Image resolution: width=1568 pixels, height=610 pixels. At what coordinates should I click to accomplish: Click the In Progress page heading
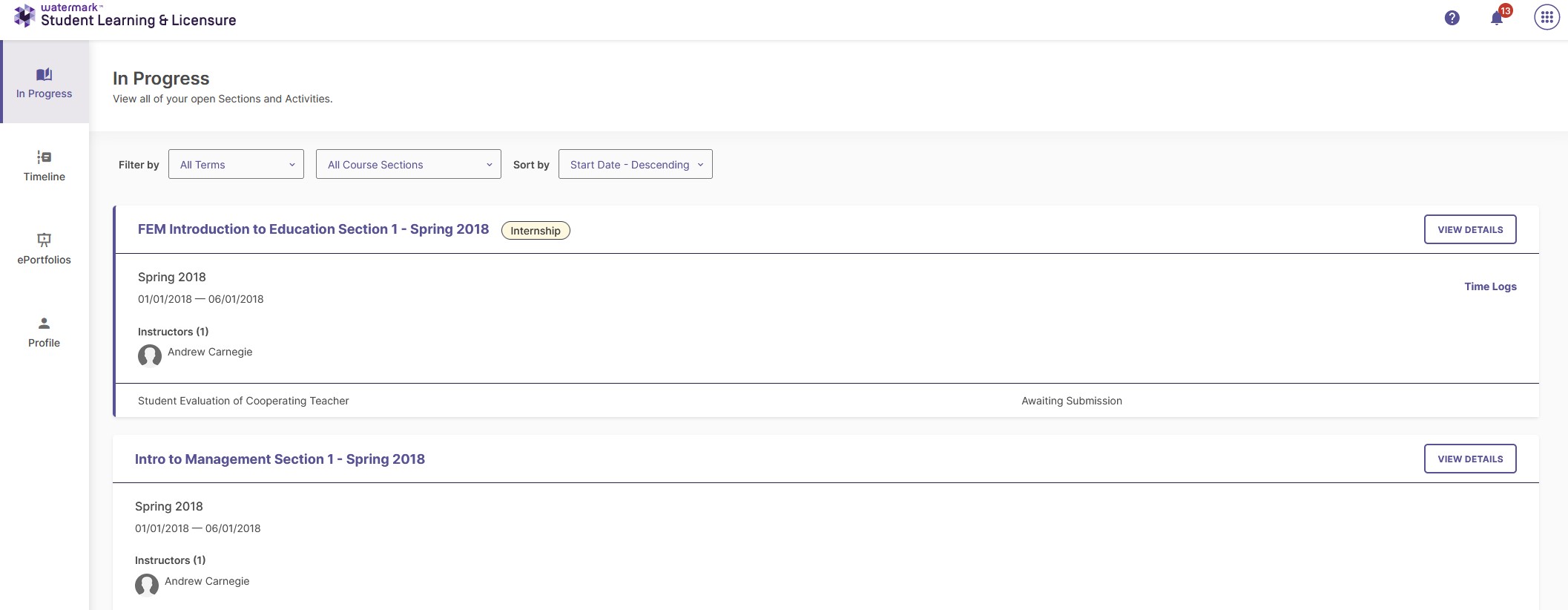click(x=161, y=78)
